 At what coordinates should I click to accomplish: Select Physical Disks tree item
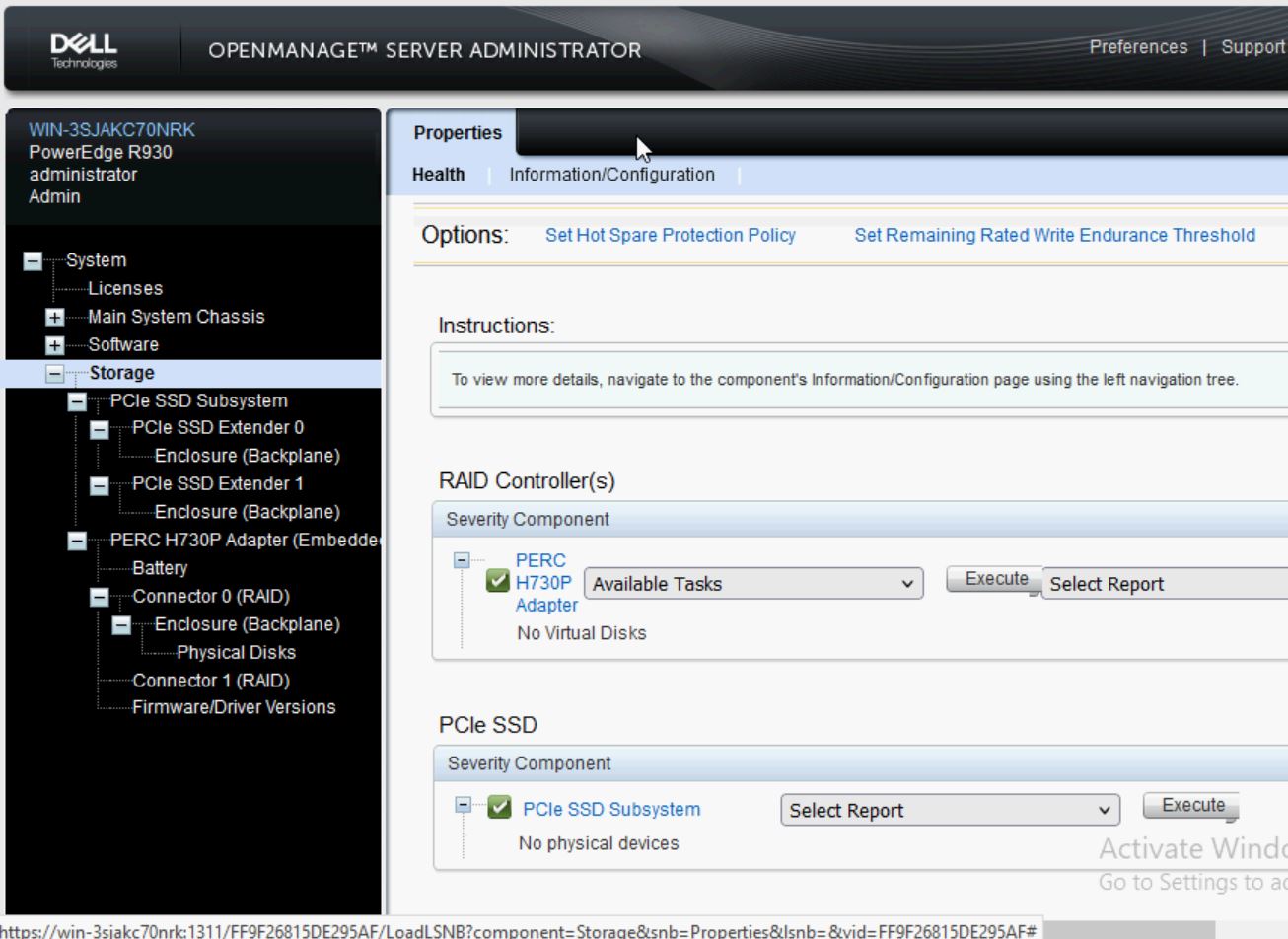click(x=236, y=652)
